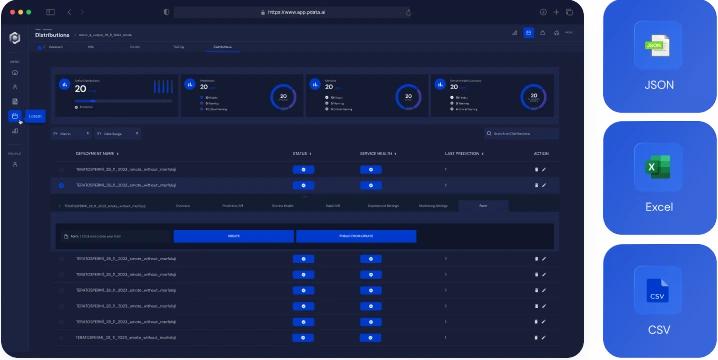The image size is (718, 360).
Task: Open the Deployment Settings sub-tab
Action: (x=383, y=206)
